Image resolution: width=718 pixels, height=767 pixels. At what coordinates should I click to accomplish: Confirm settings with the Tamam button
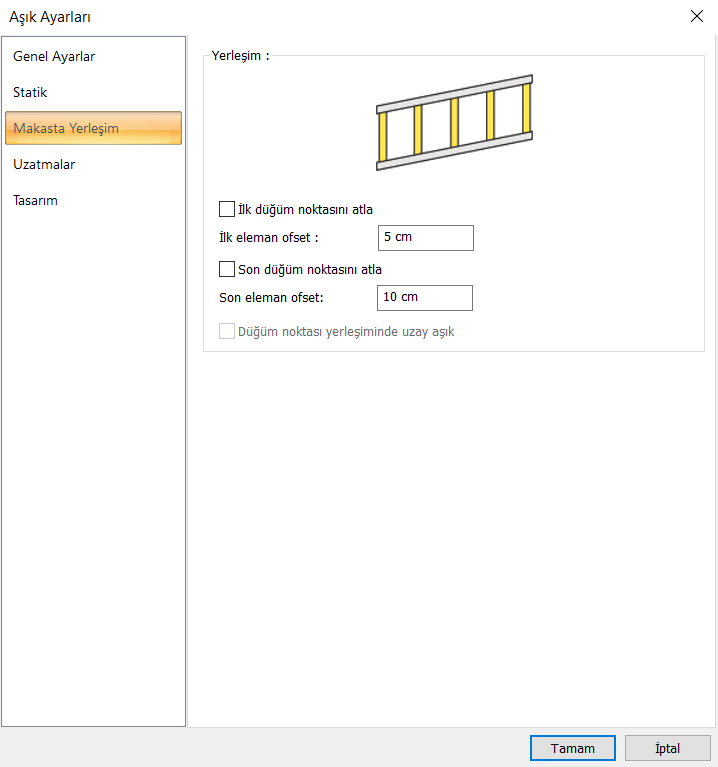click(x=572, y=748)
